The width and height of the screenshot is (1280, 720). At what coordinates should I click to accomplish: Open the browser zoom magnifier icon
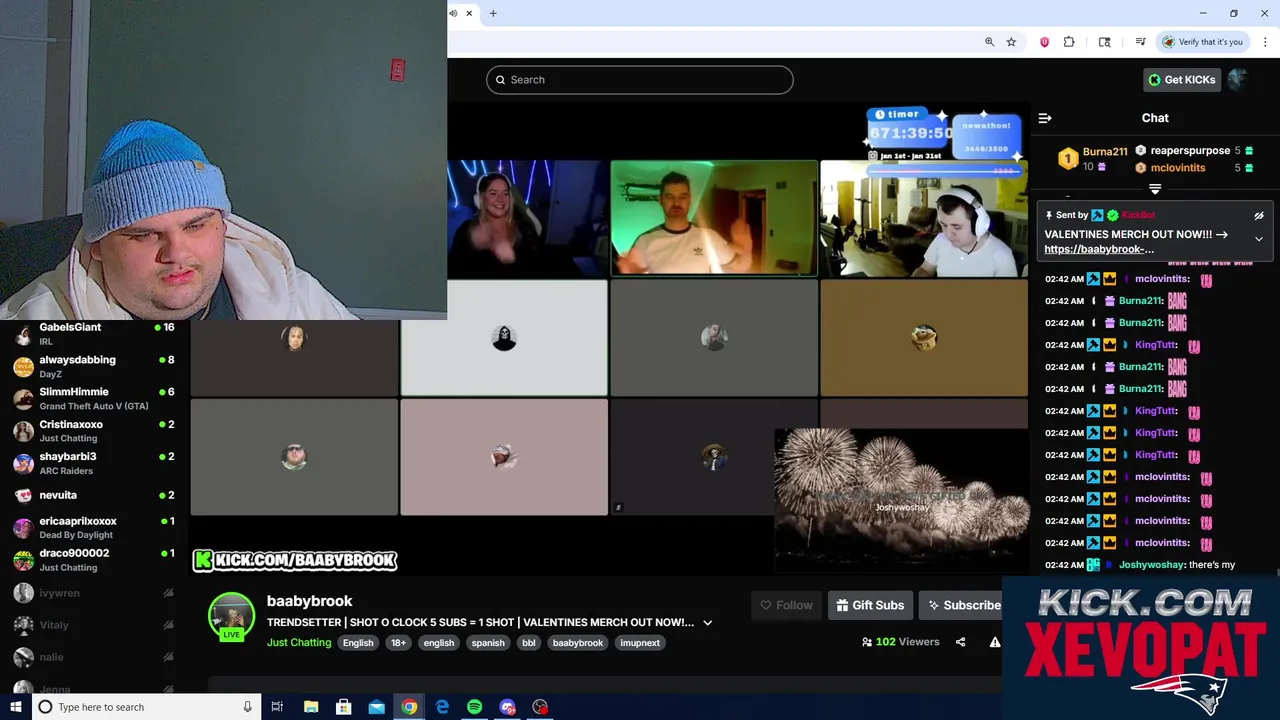(x=989, y=42)
